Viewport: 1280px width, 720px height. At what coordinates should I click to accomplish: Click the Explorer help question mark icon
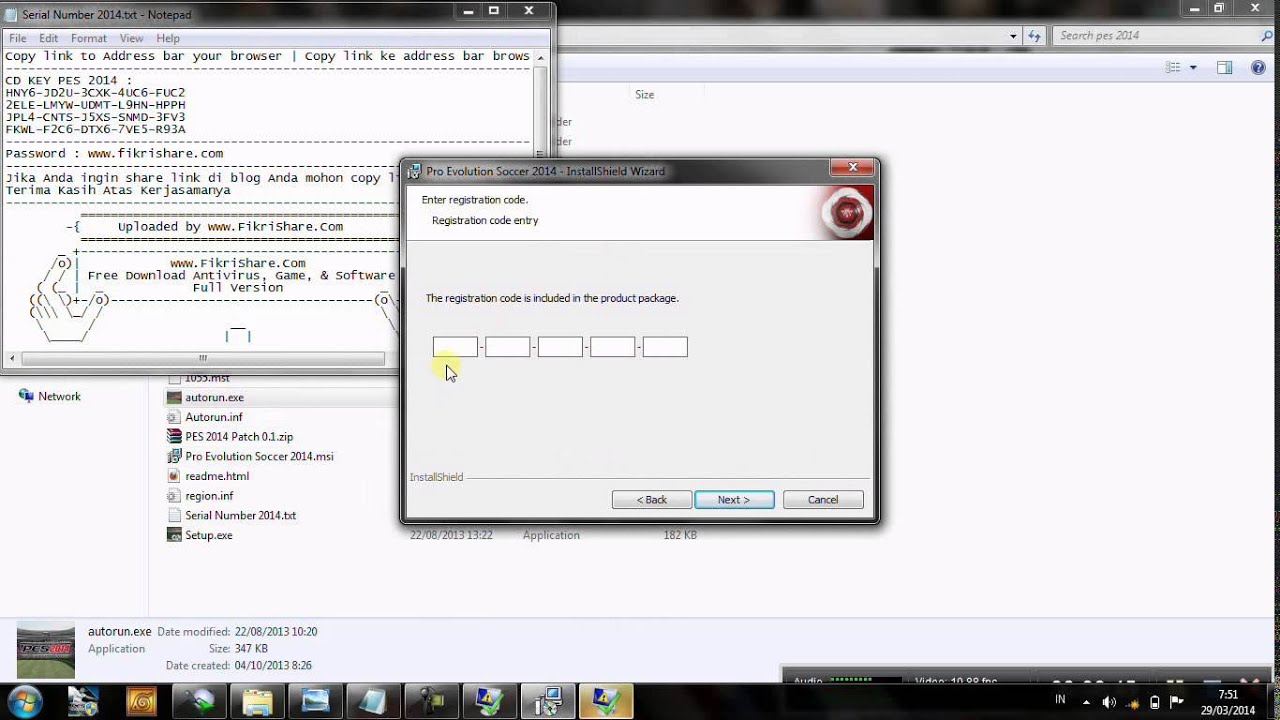[x=1258, y=67]
